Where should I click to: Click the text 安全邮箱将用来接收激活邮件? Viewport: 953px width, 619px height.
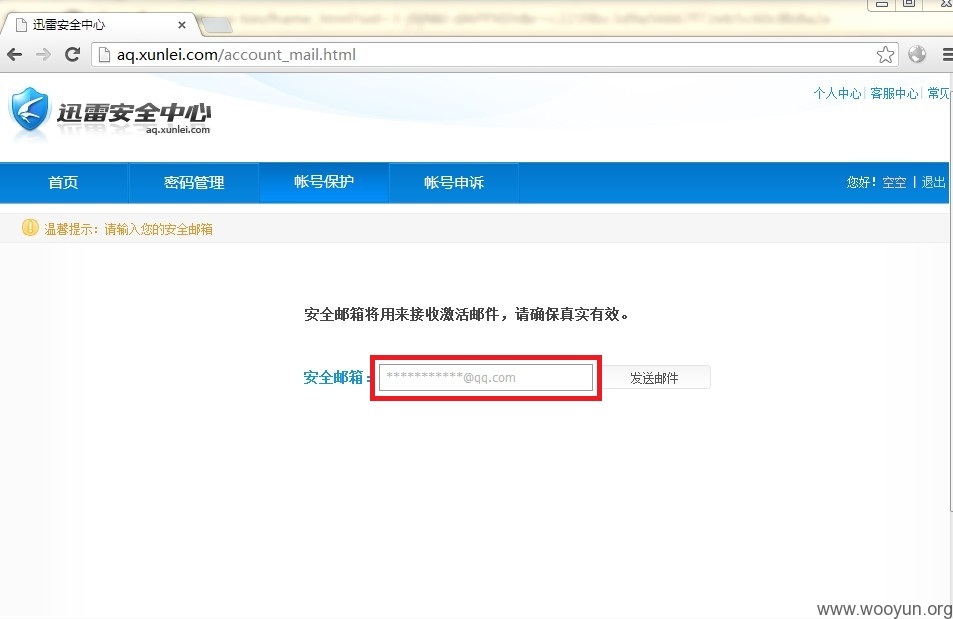pyautogui.click(x=402, y=314)
